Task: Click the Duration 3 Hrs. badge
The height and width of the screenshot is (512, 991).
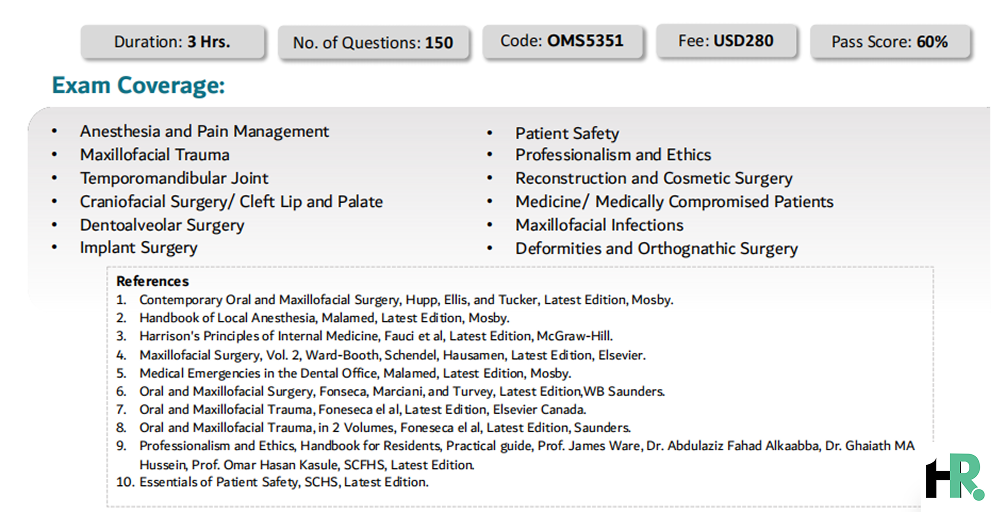Action: [x=173, y=42]
